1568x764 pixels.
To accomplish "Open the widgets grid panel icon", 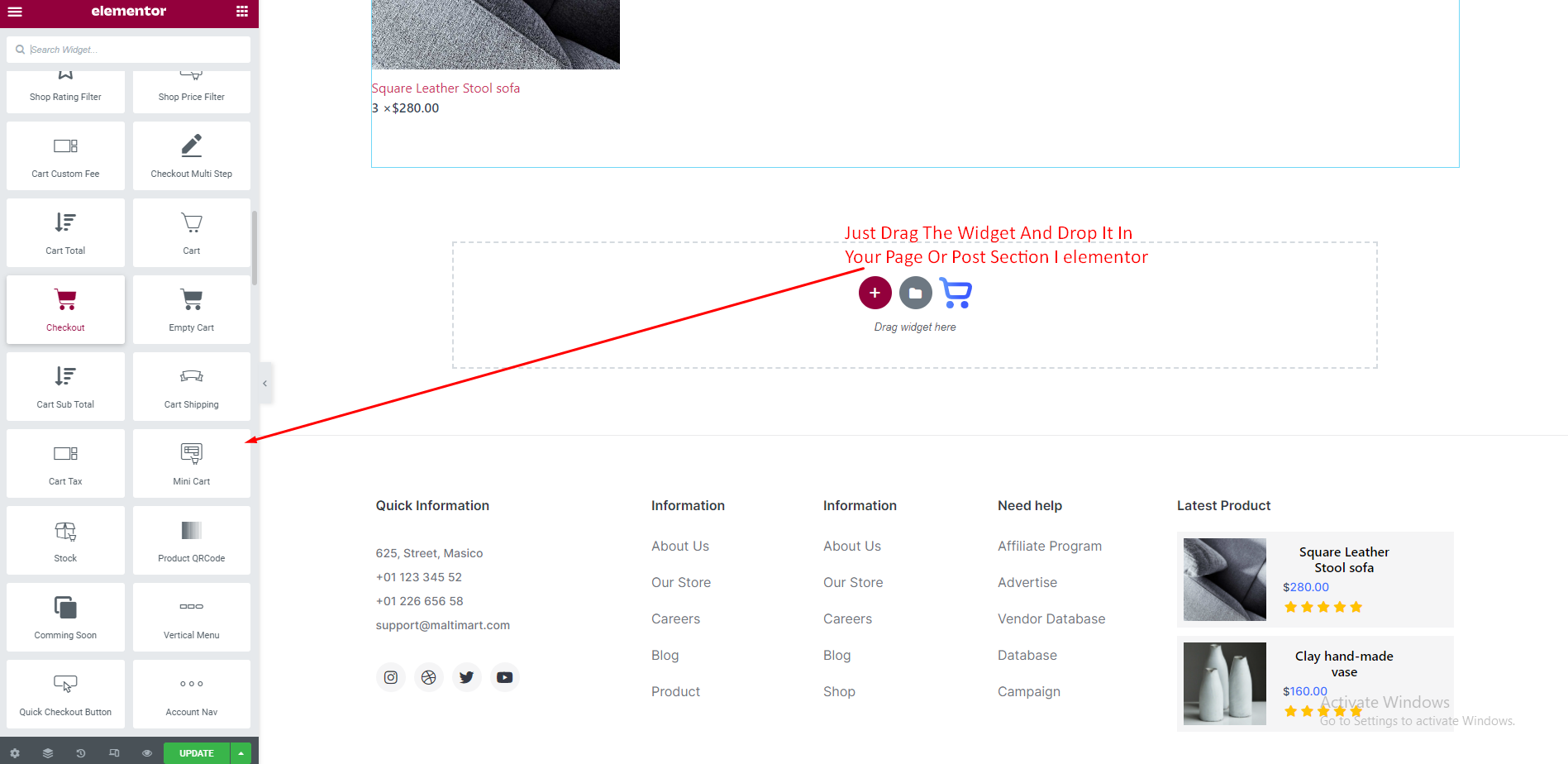I will click(242, 12).
